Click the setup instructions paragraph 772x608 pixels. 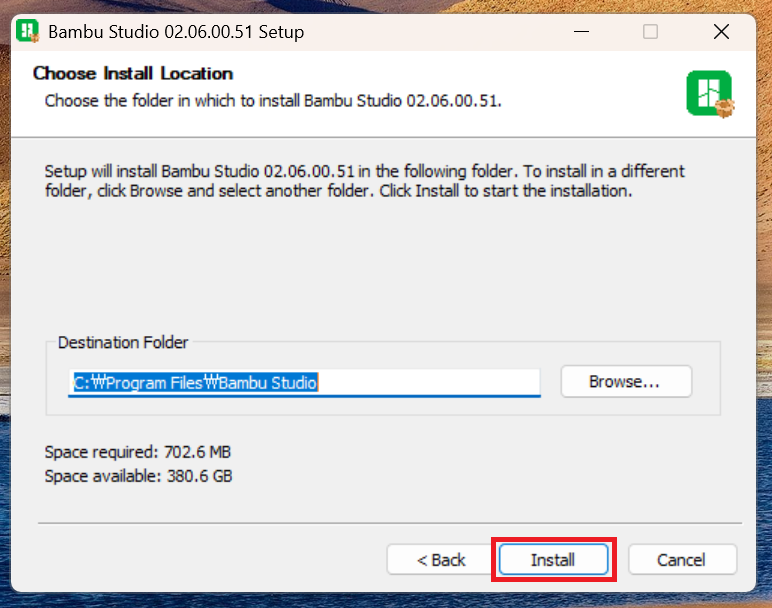coord(364,181)
